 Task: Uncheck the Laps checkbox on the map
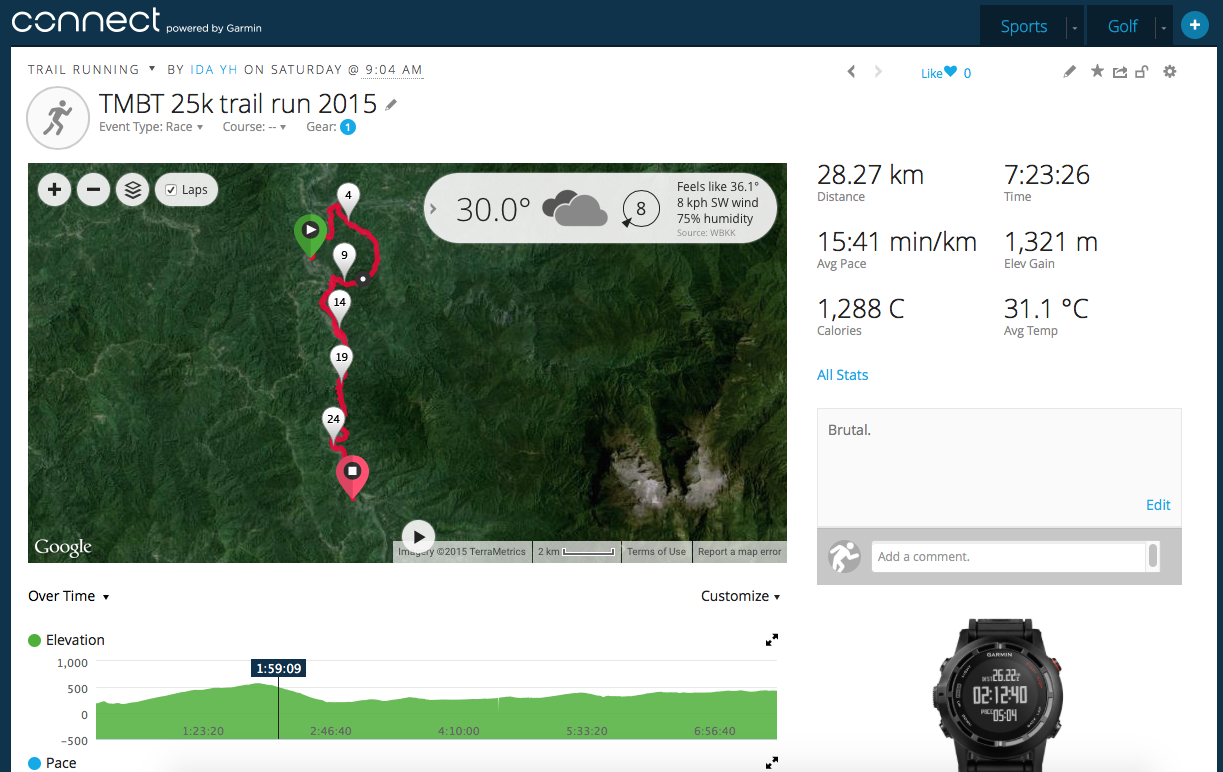(x=171, y=190)
